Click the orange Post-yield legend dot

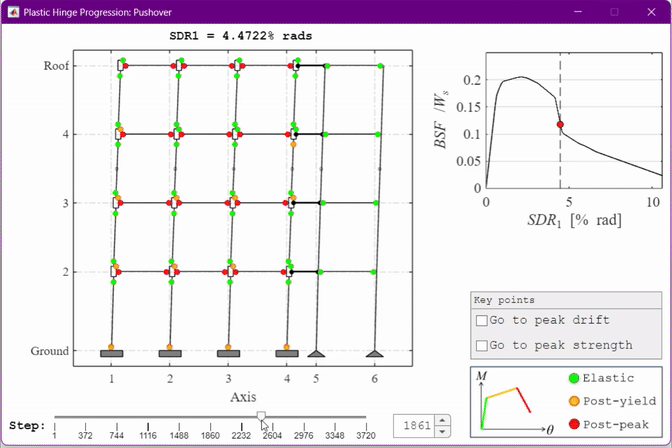[574, 401]
